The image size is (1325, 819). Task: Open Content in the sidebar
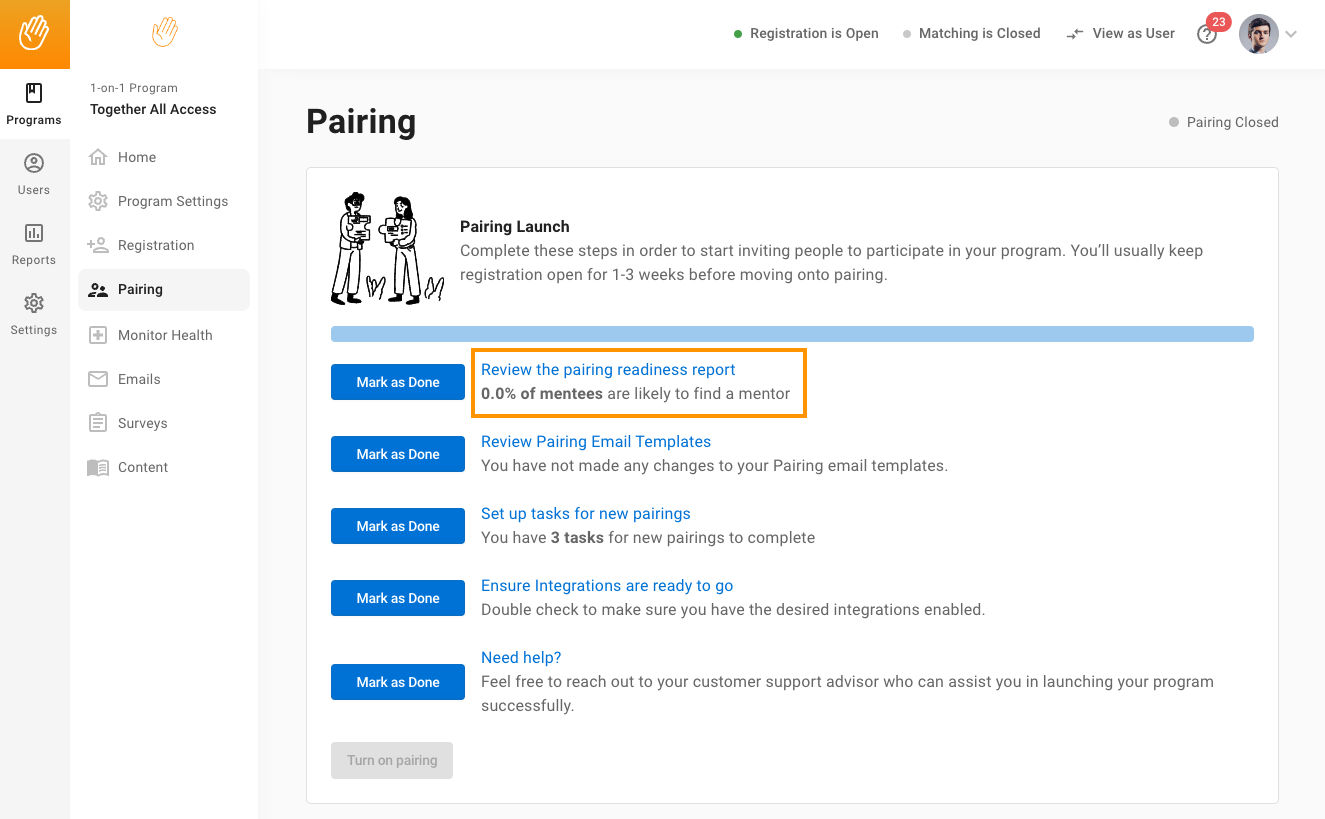pos(143,467)
